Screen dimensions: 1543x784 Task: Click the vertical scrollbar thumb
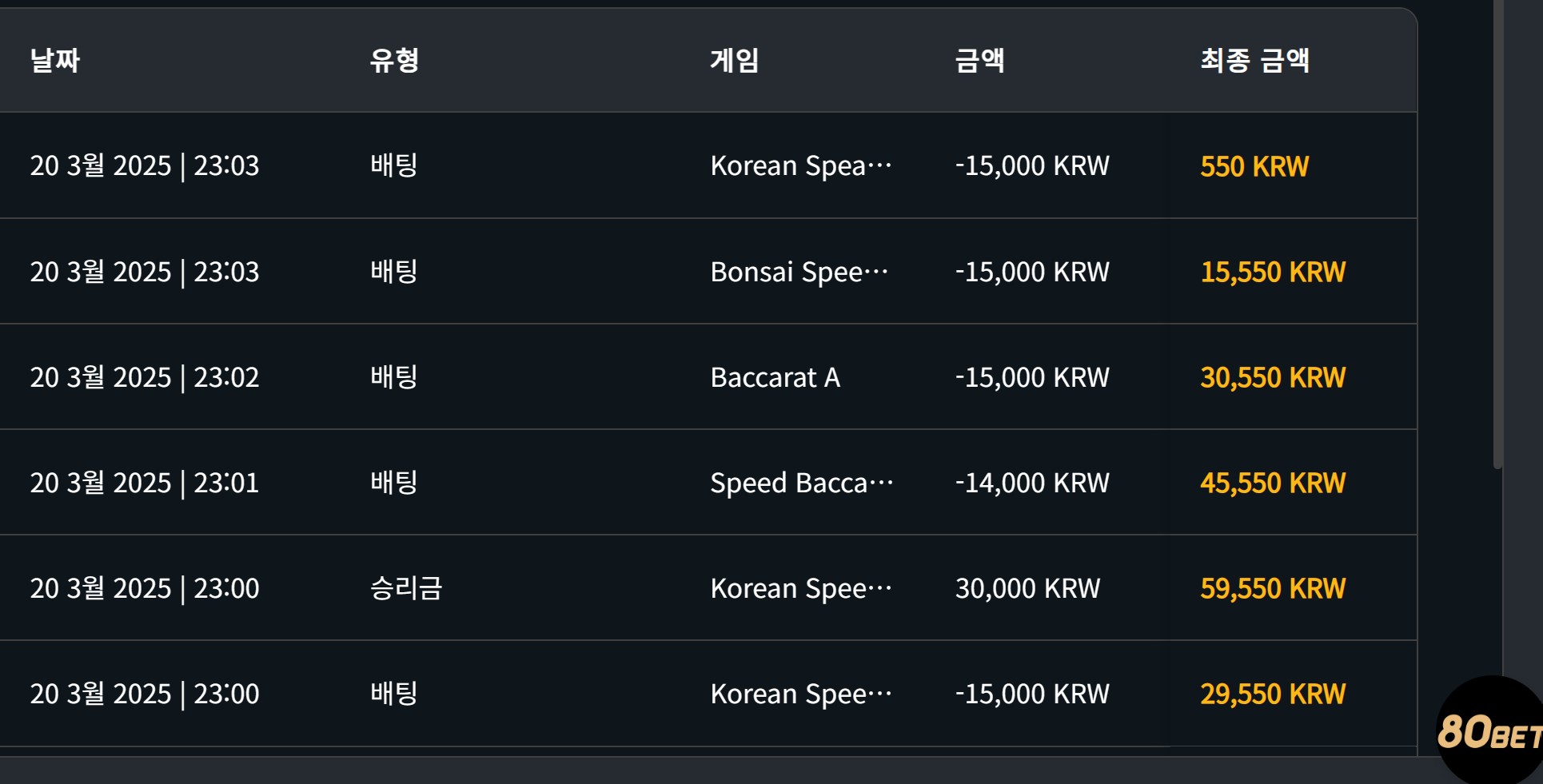[1498, 234]
